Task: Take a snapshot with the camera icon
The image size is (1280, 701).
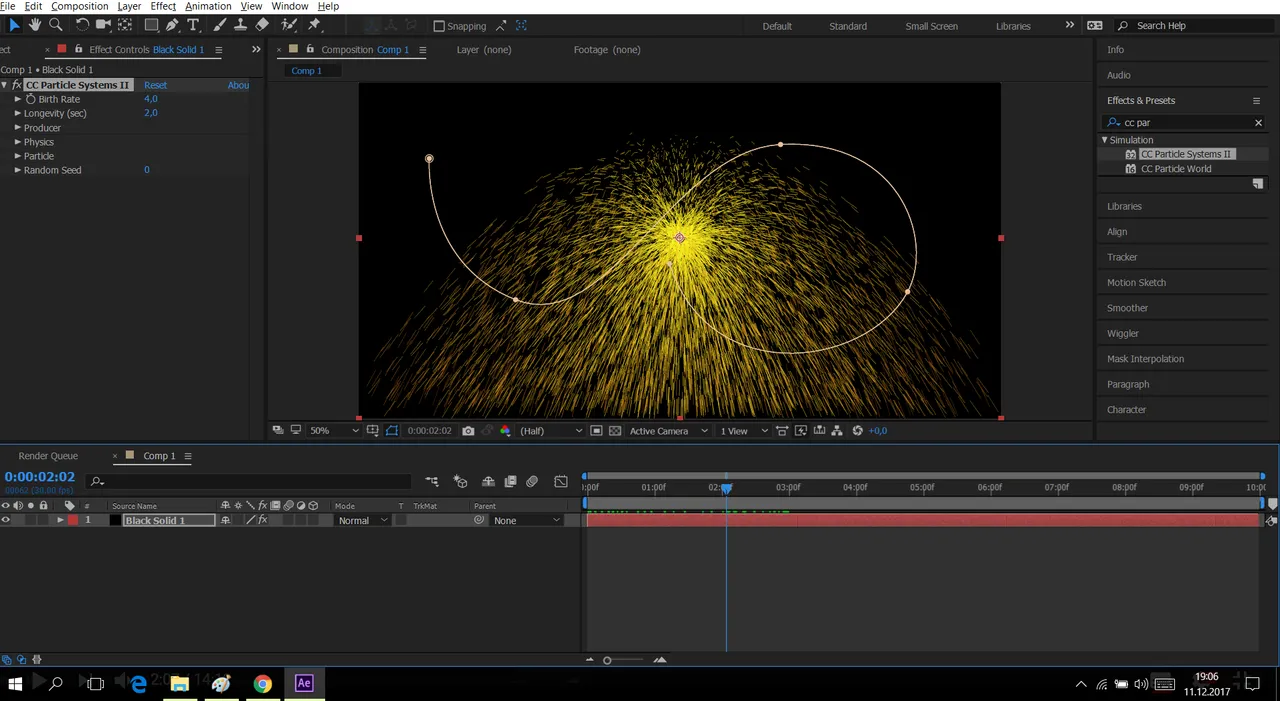Action: point(468,431)
